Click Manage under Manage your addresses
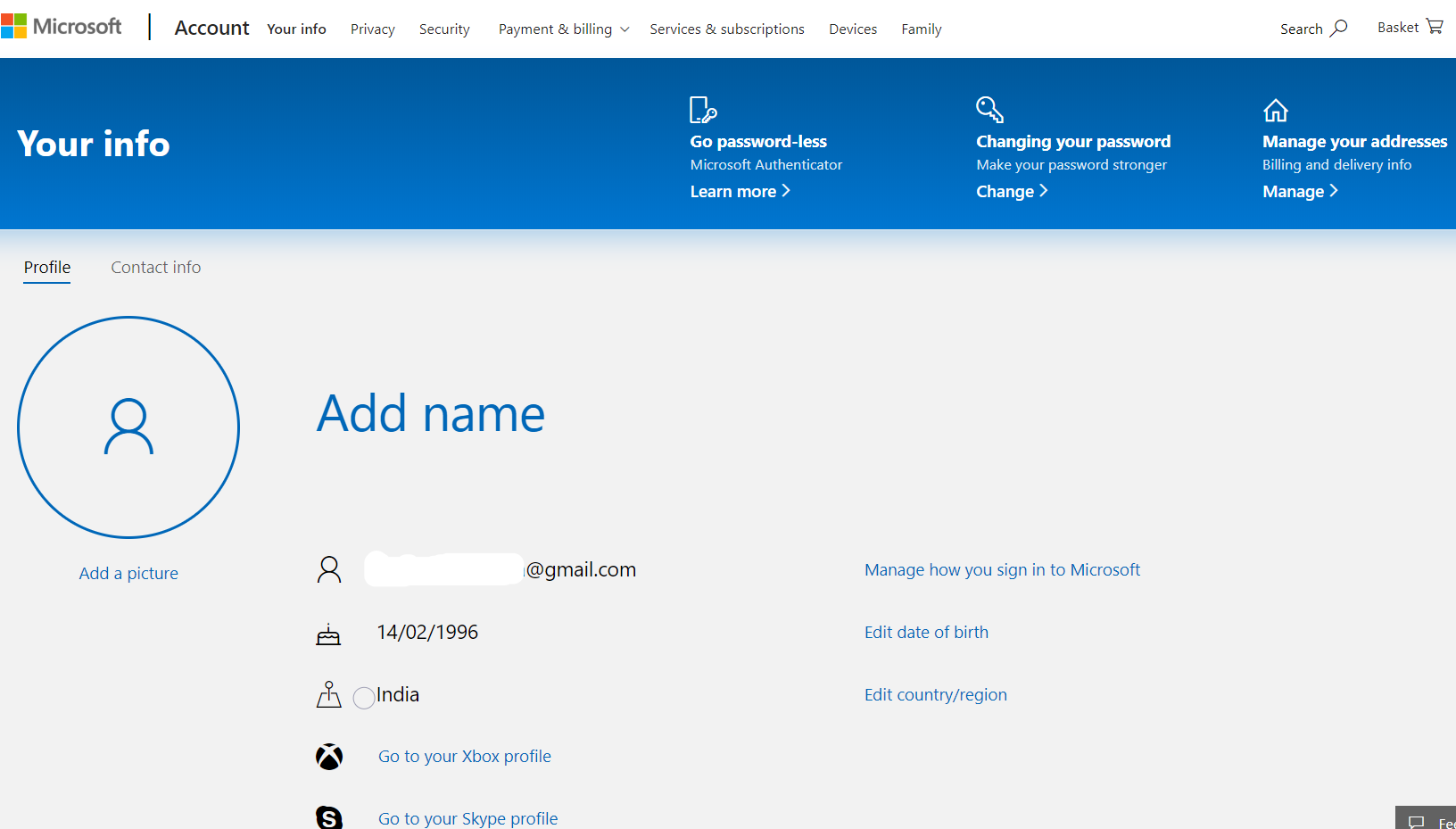1456x829 pixels. coord(1300,191)
